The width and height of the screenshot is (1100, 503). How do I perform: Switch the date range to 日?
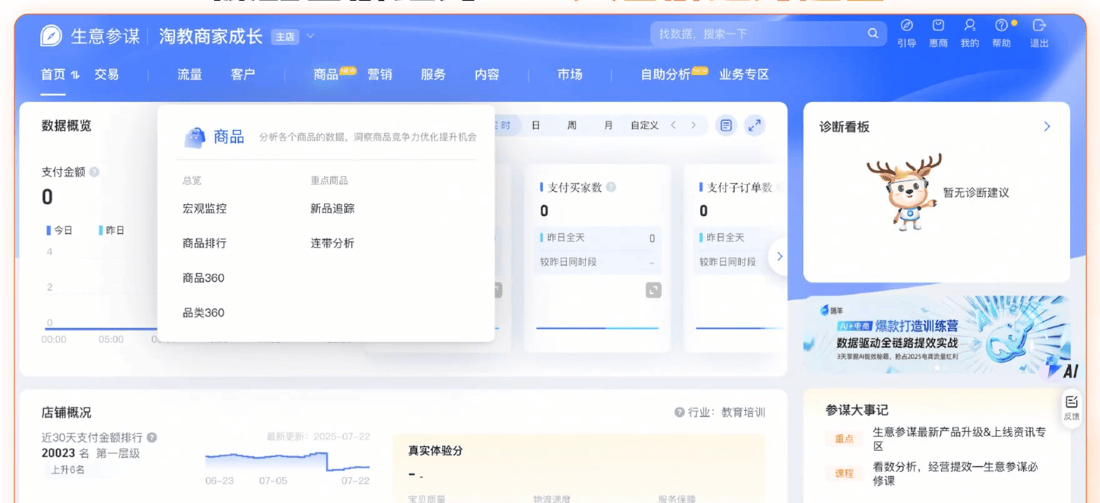[535, 126]
